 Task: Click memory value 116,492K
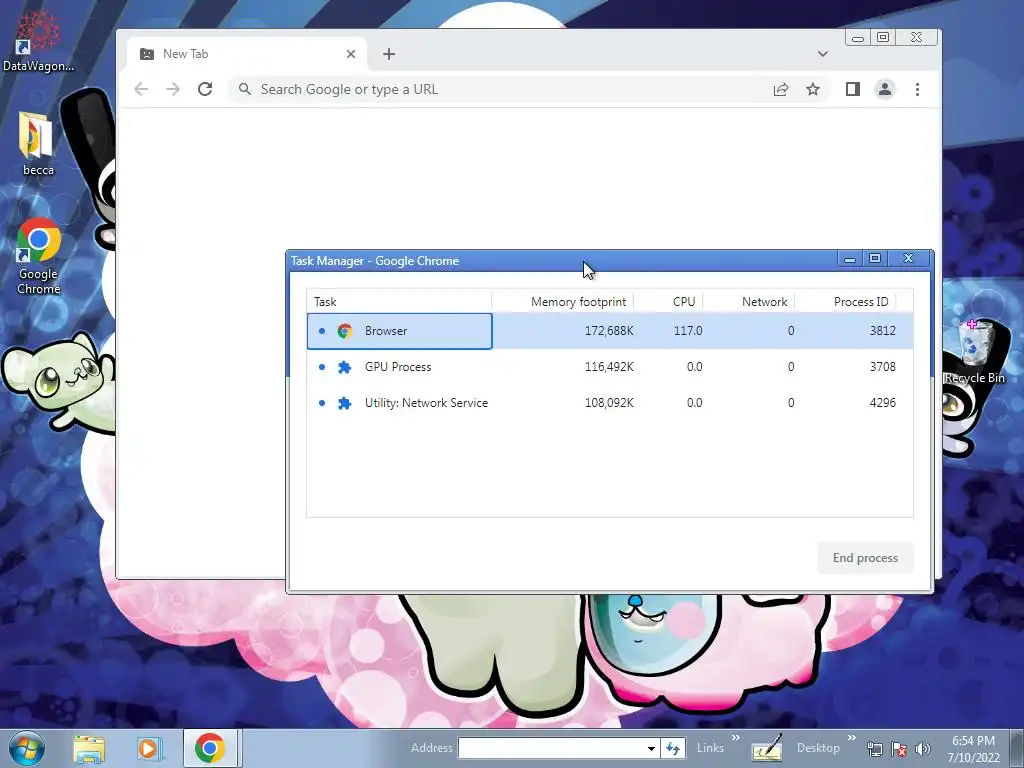coord(609,367)
